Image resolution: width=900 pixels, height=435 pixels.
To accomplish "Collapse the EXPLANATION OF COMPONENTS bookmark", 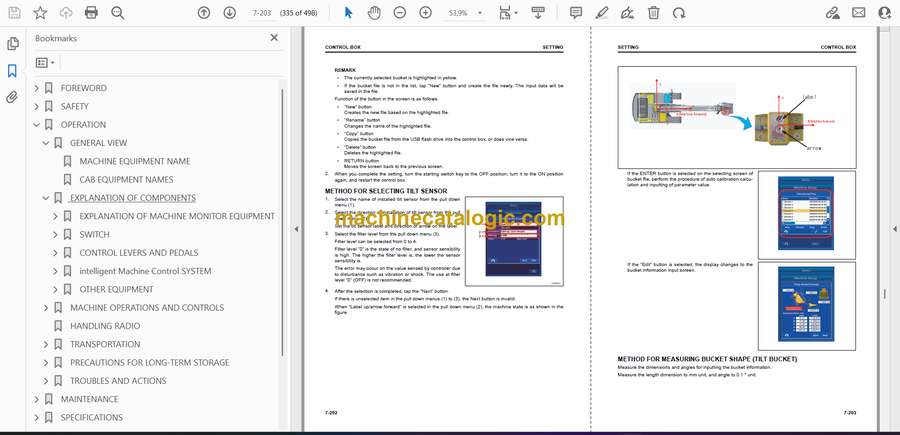I will pos(46,198).
